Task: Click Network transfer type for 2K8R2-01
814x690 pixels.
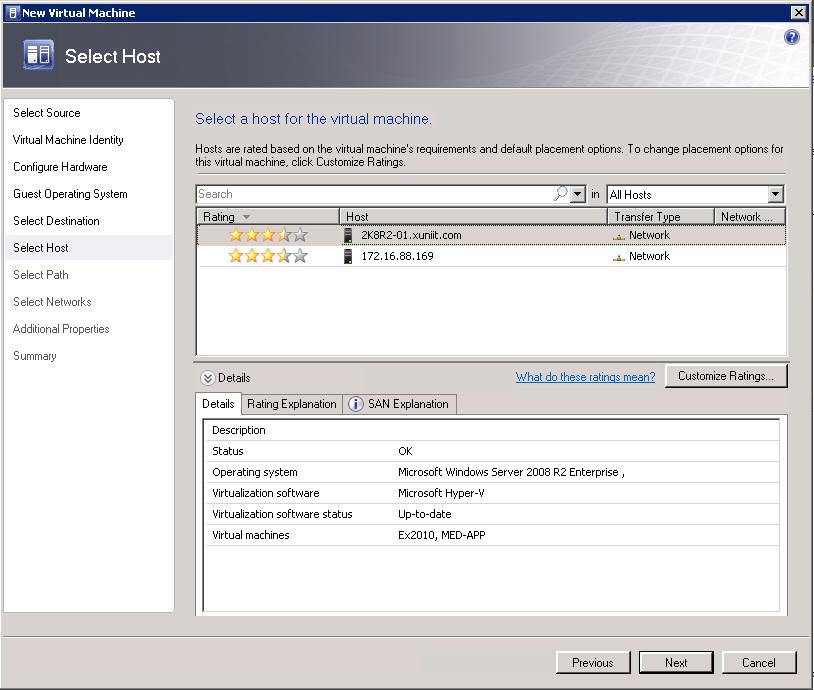Action: tap(649, 235)
